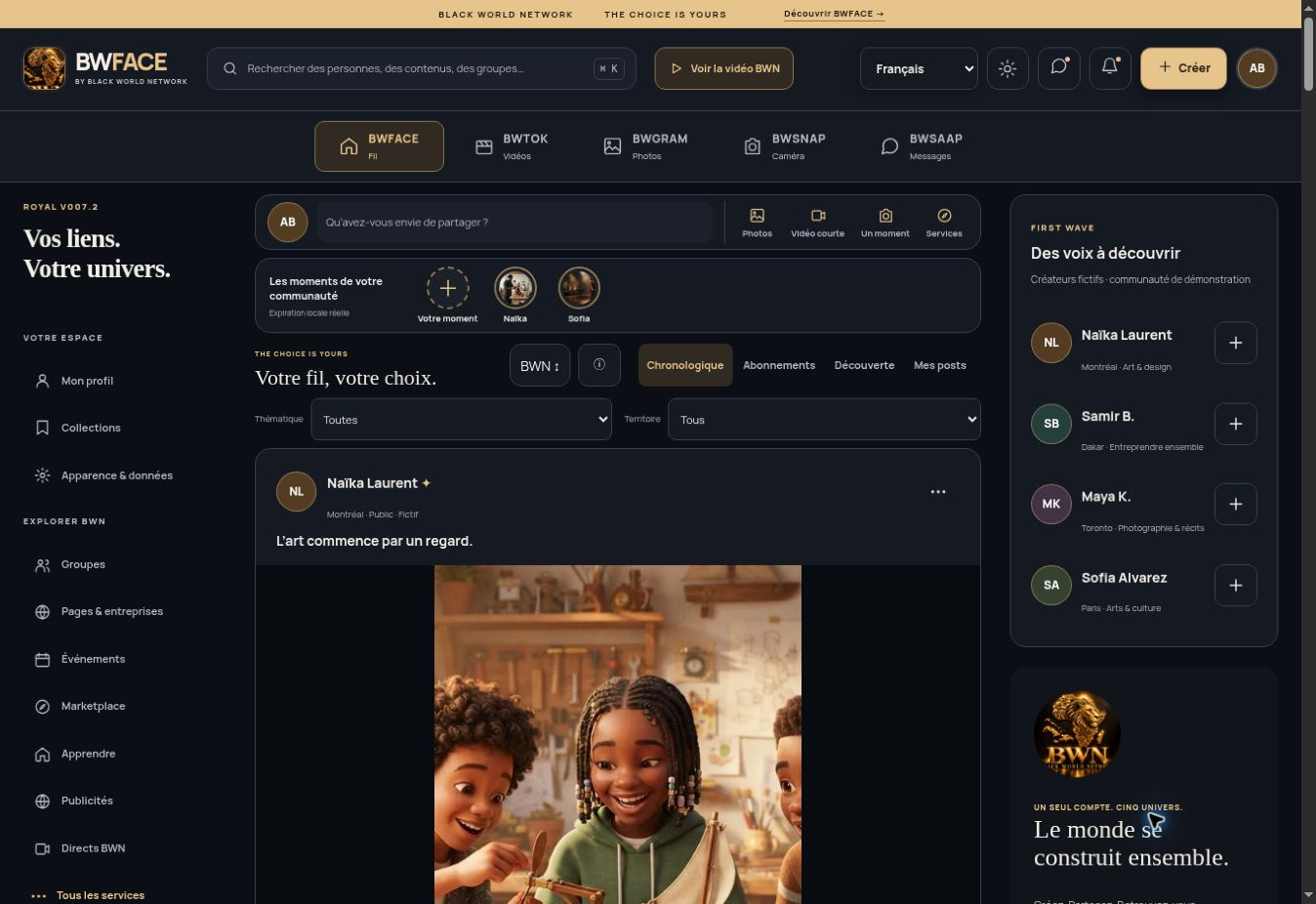This screenshot has width=1316, height=904.
Task: Click the Un moment camera icon
Action: pos(885,223)
